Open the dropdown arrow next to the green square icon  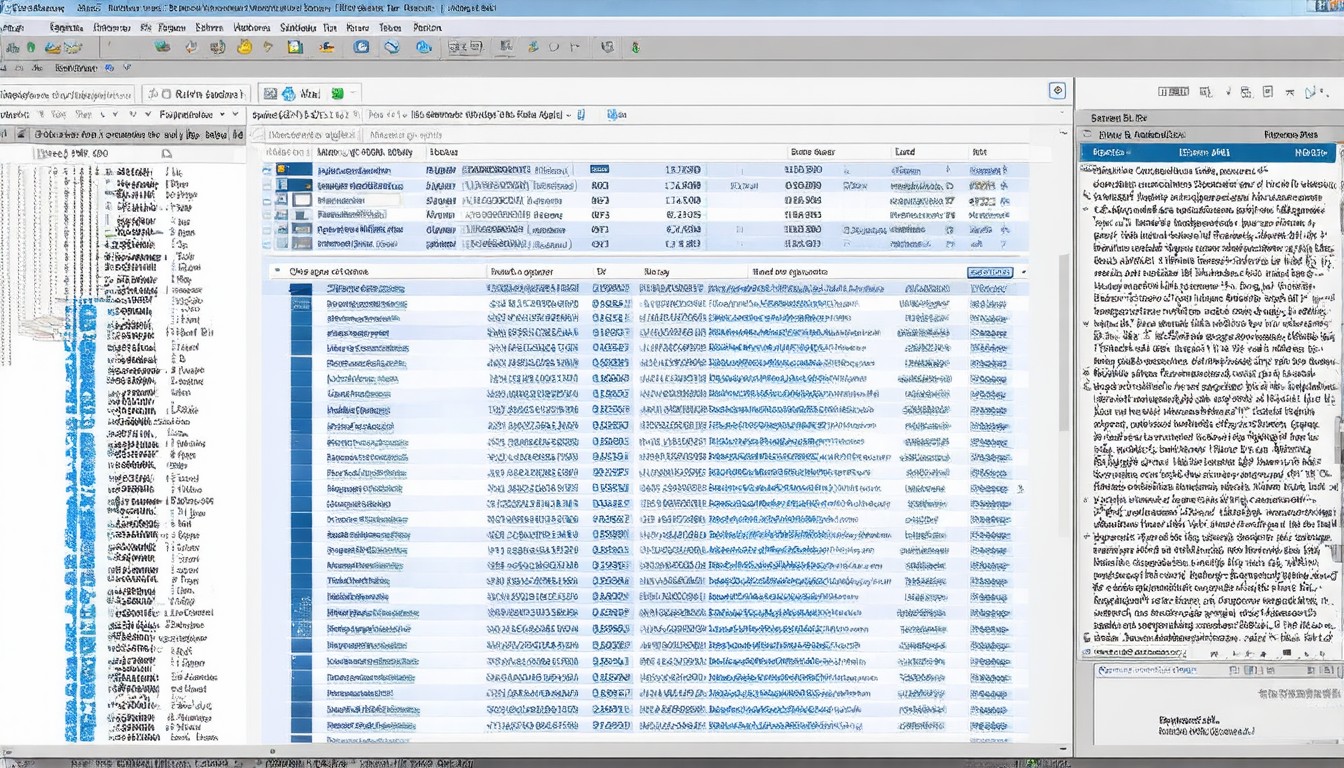tap(353, 93)
